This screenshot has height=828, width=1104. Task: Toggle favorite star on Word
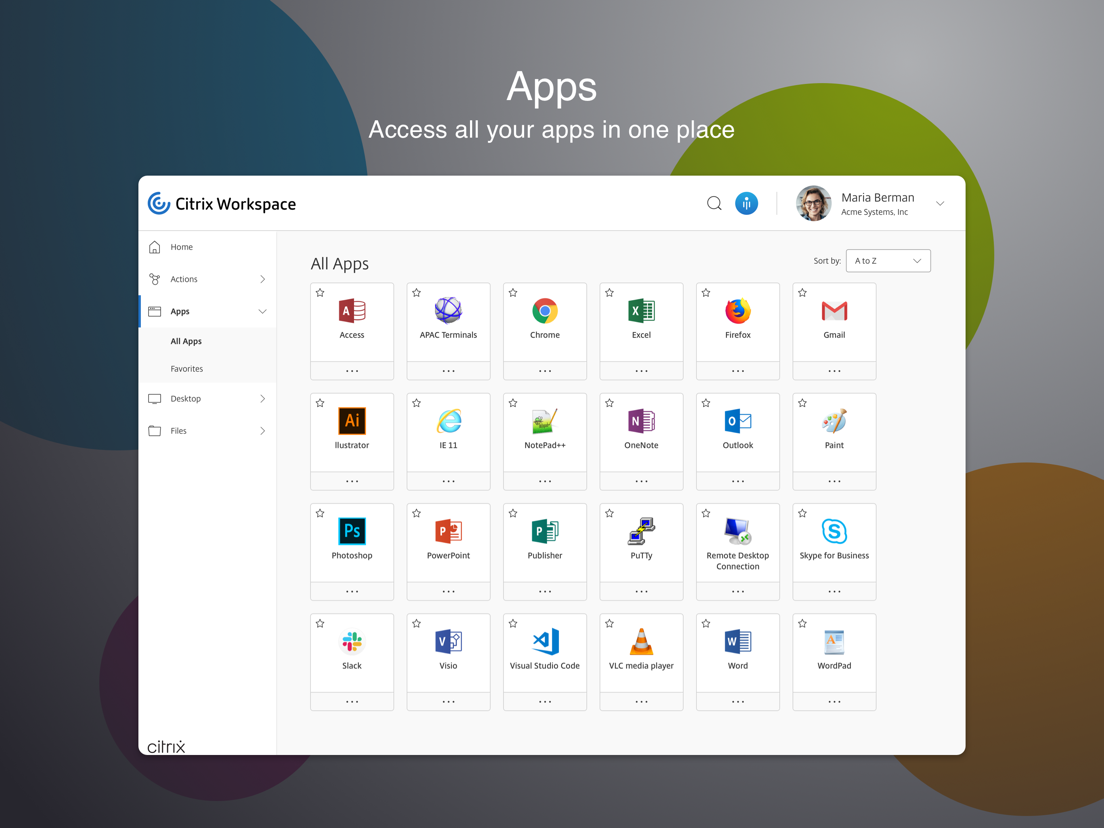(x=706, y=624)
